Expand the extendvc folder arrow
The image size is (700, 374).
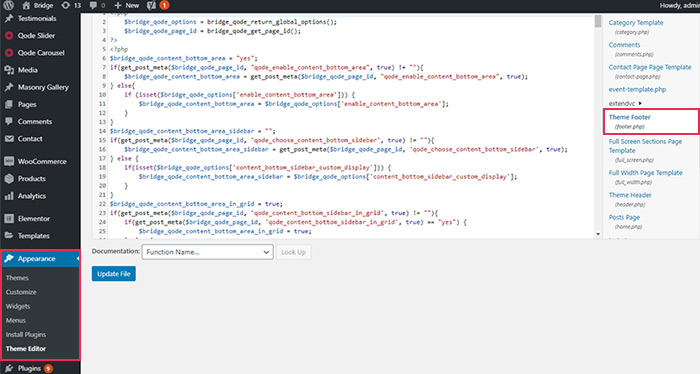pos(640,104)
